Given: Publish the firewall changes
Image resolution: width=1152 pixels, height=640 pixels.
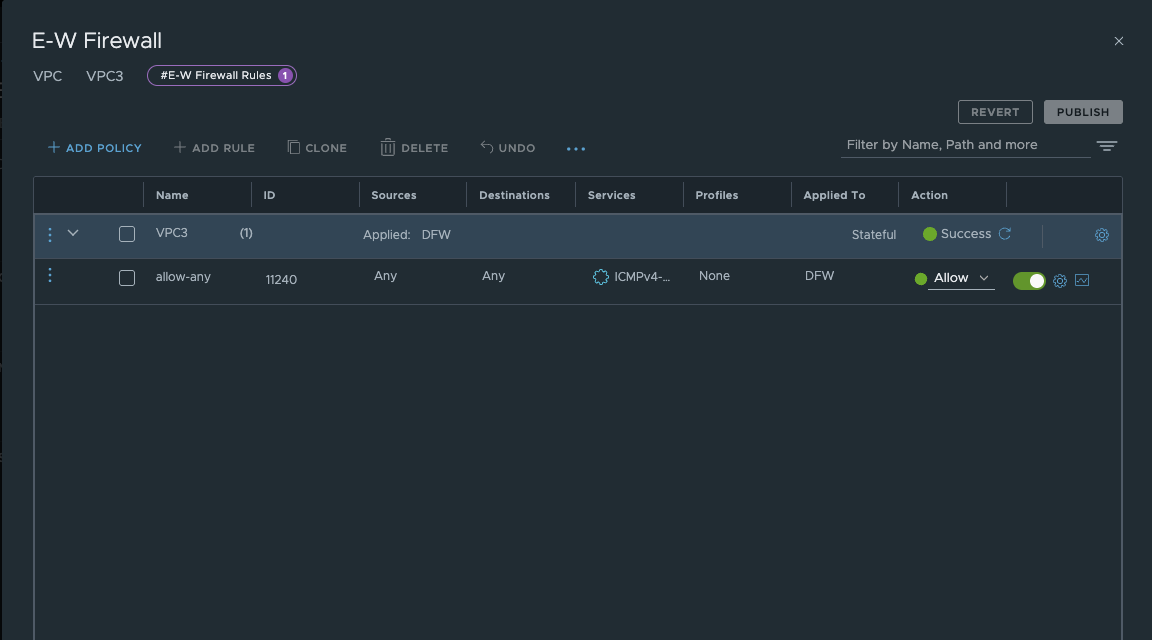Looking at the screenshot, I should click(x=1083, y=111).
